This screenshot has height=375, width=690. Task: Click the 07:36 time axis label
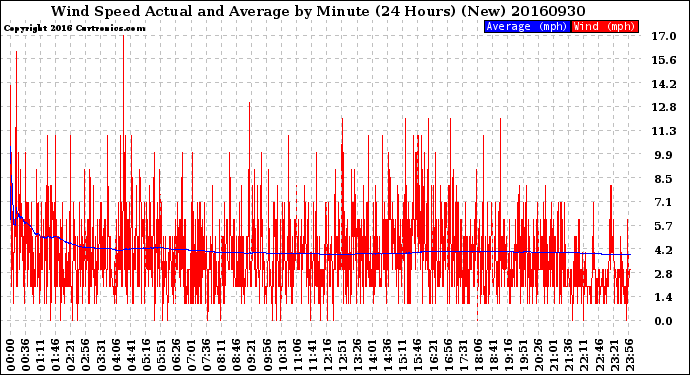tap(206, 355)
